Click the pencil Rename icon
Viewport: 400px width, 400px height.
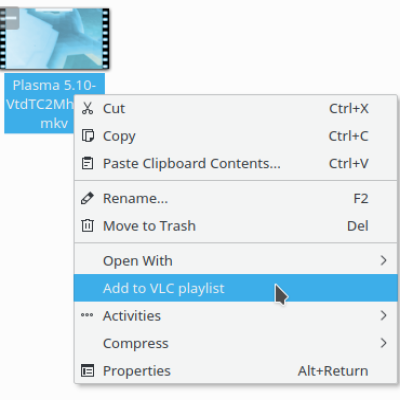click(87, 198)
